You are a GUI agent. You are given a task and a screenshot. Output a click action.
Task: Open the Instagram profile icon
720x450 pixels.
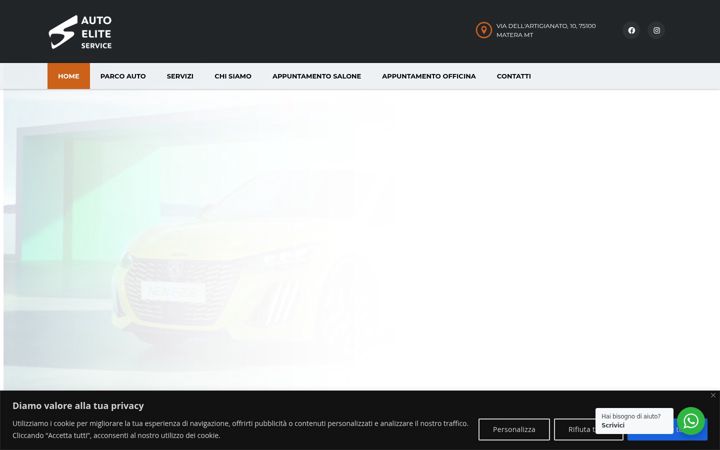point(656,30)
